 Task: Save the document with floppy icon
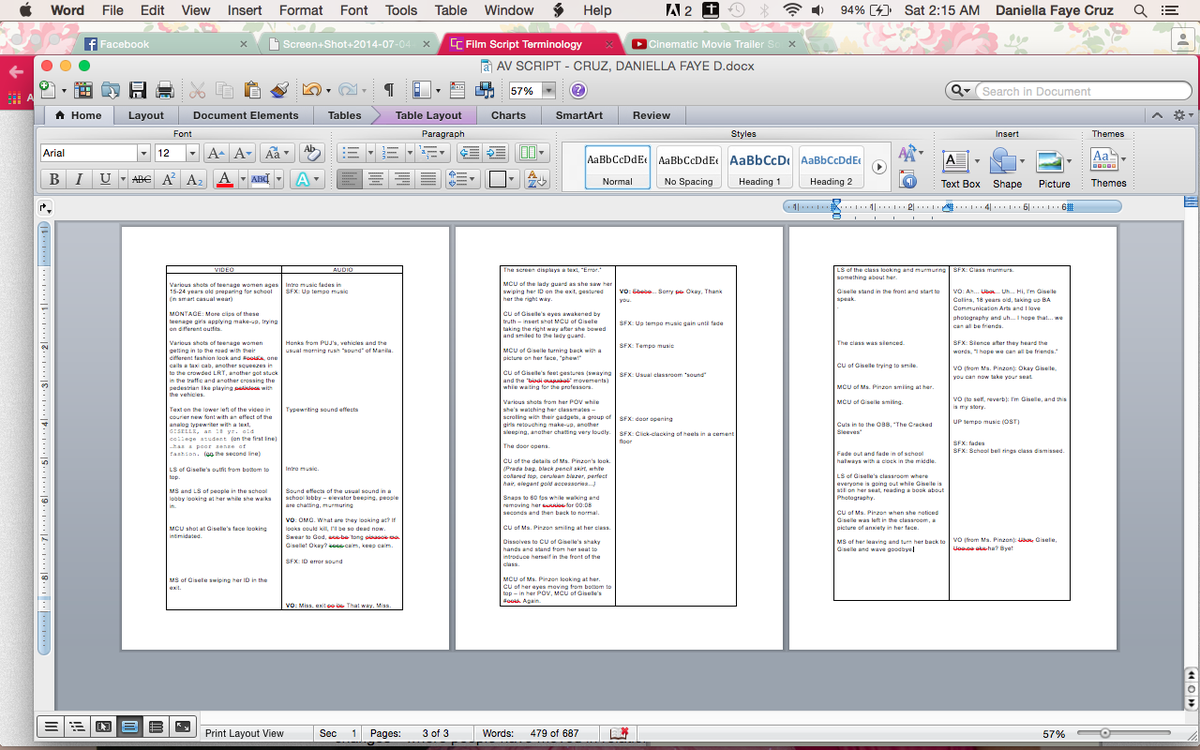138,90
